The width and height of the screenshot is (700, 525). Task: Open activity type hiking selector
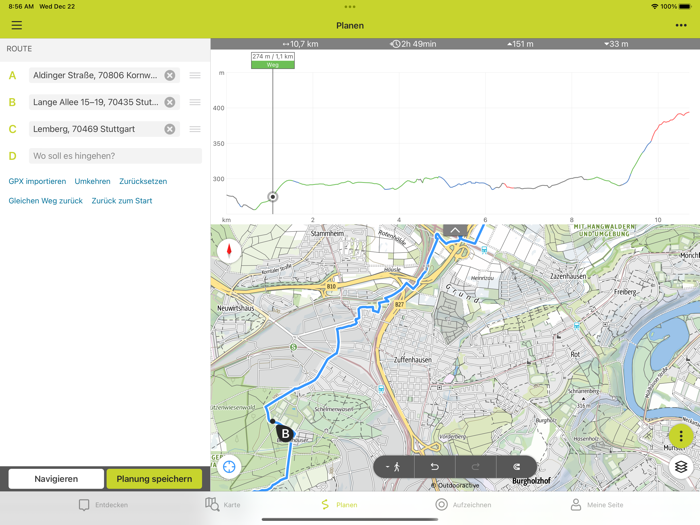(x=393, y=467)
